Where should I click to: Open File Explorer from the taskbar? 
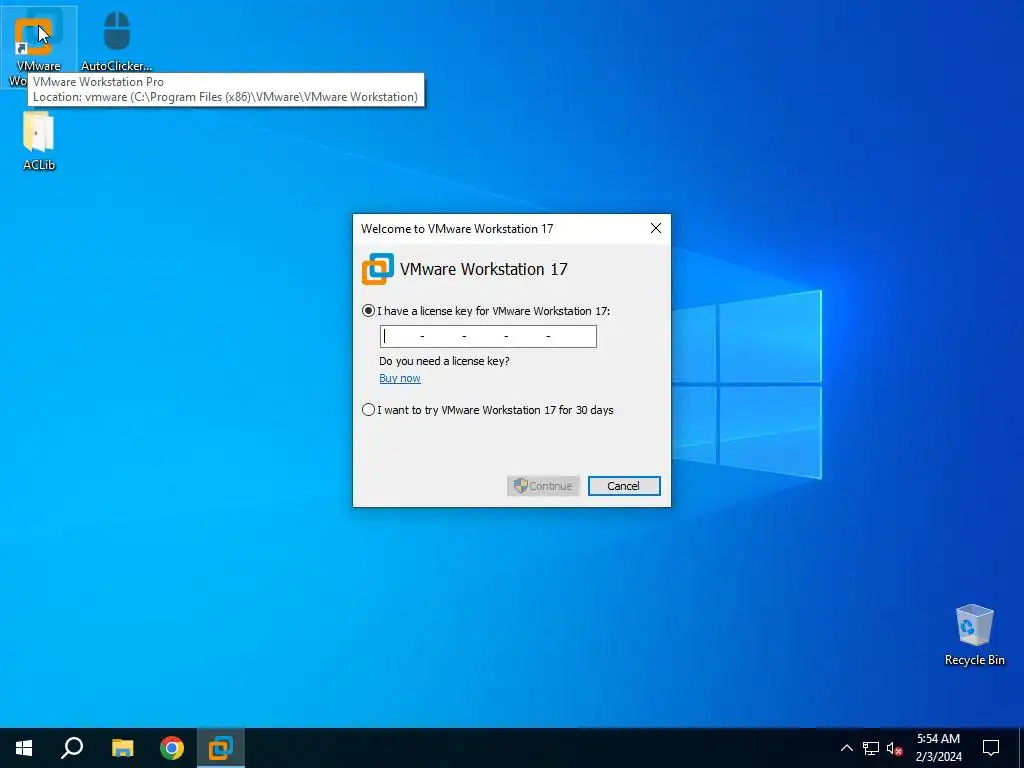(x=122, y=748)
